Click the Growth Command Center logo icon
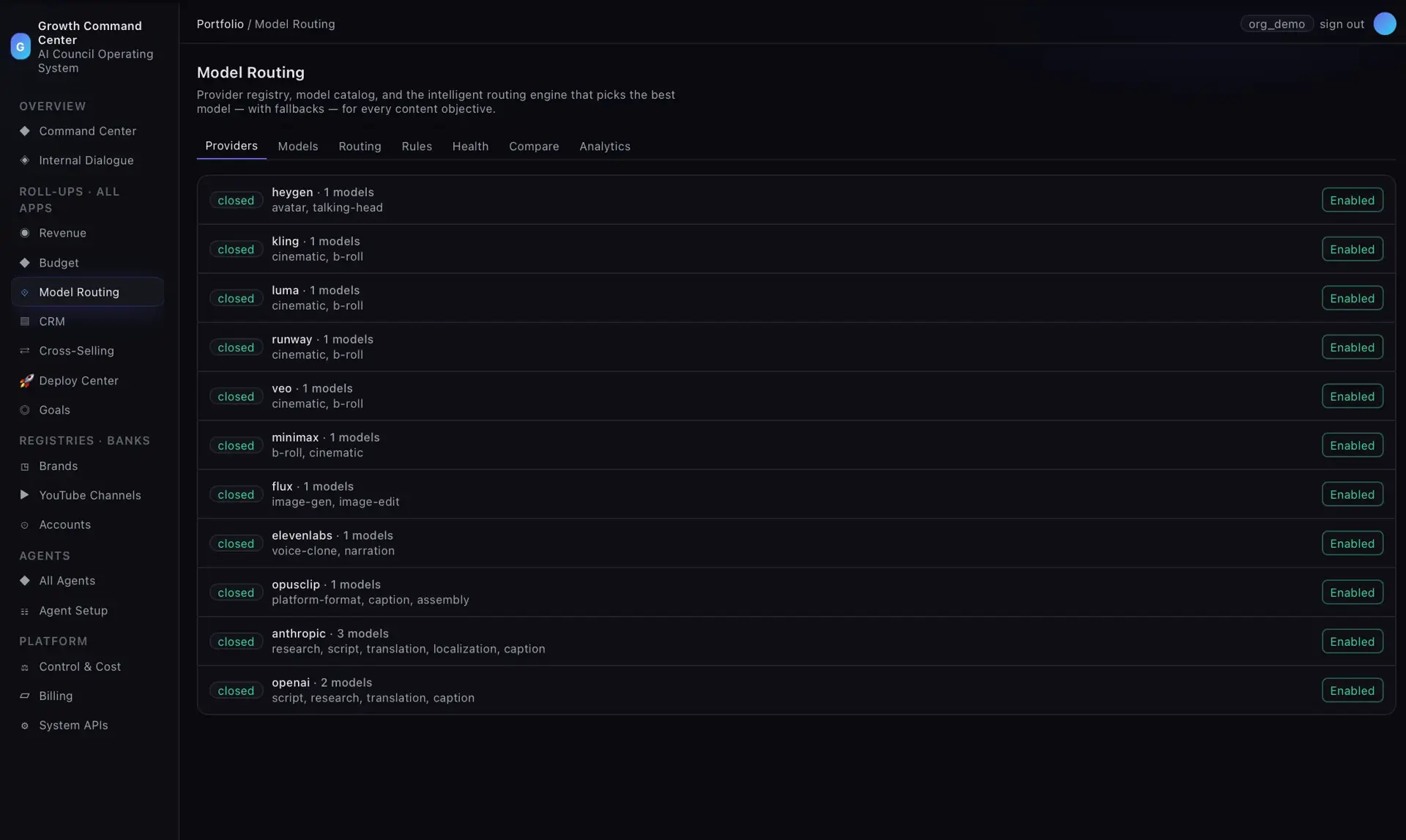 pyautogui.click(x=21, y=46)
